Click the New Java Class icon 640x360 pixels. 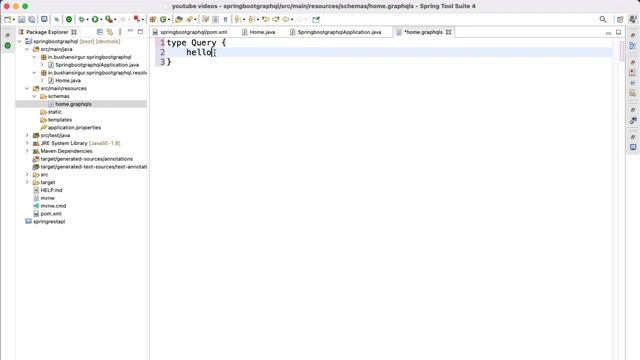[x=163, y=19]
